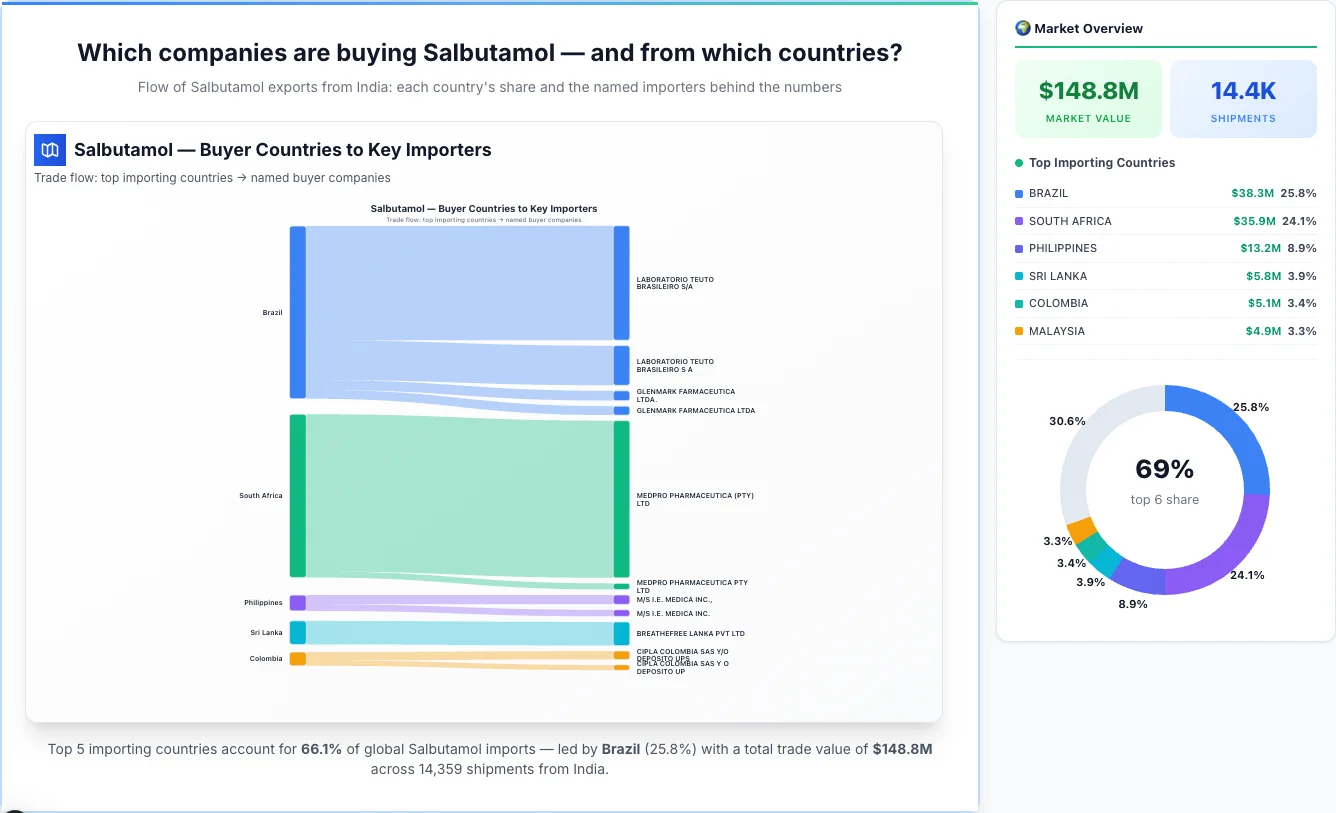Click the map icon beside the Sankey chart title

pos(49,149)
